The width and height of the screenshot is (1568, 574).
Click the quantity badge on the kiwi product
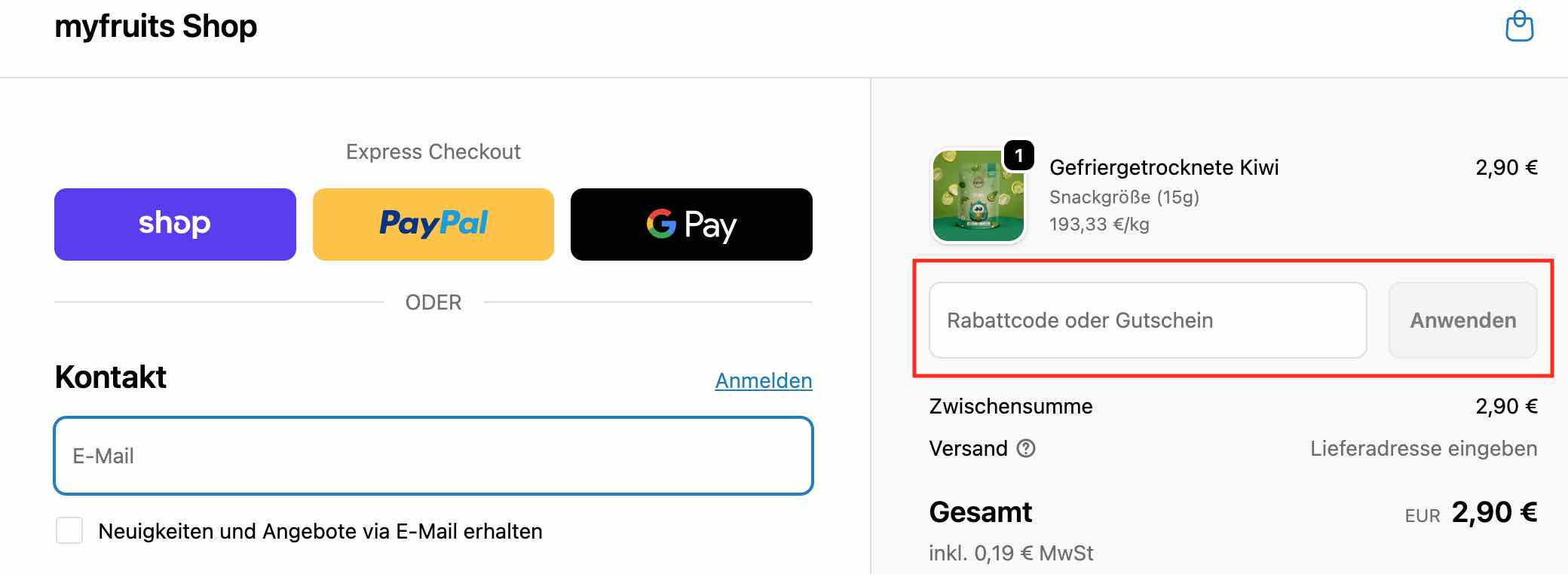click(1019, 156)
